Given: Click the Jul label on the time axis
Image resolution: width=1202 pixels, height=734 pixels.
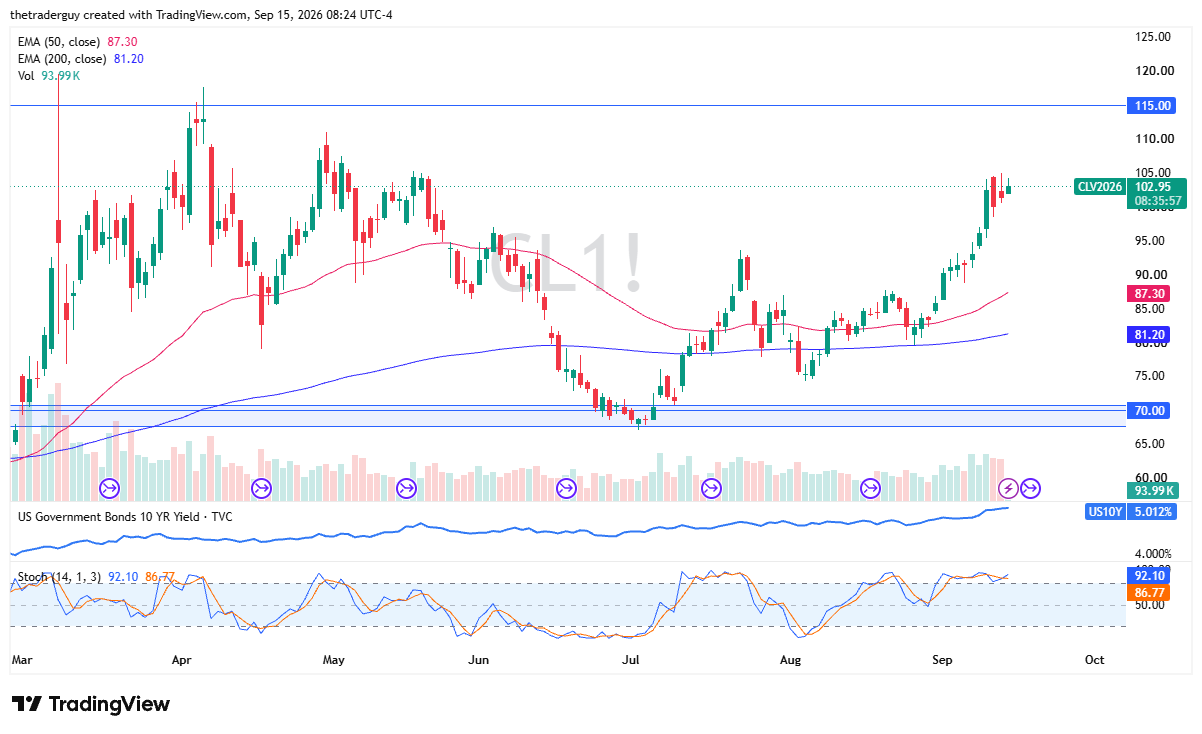Looking at the screenshot, I should pos(631,660).
